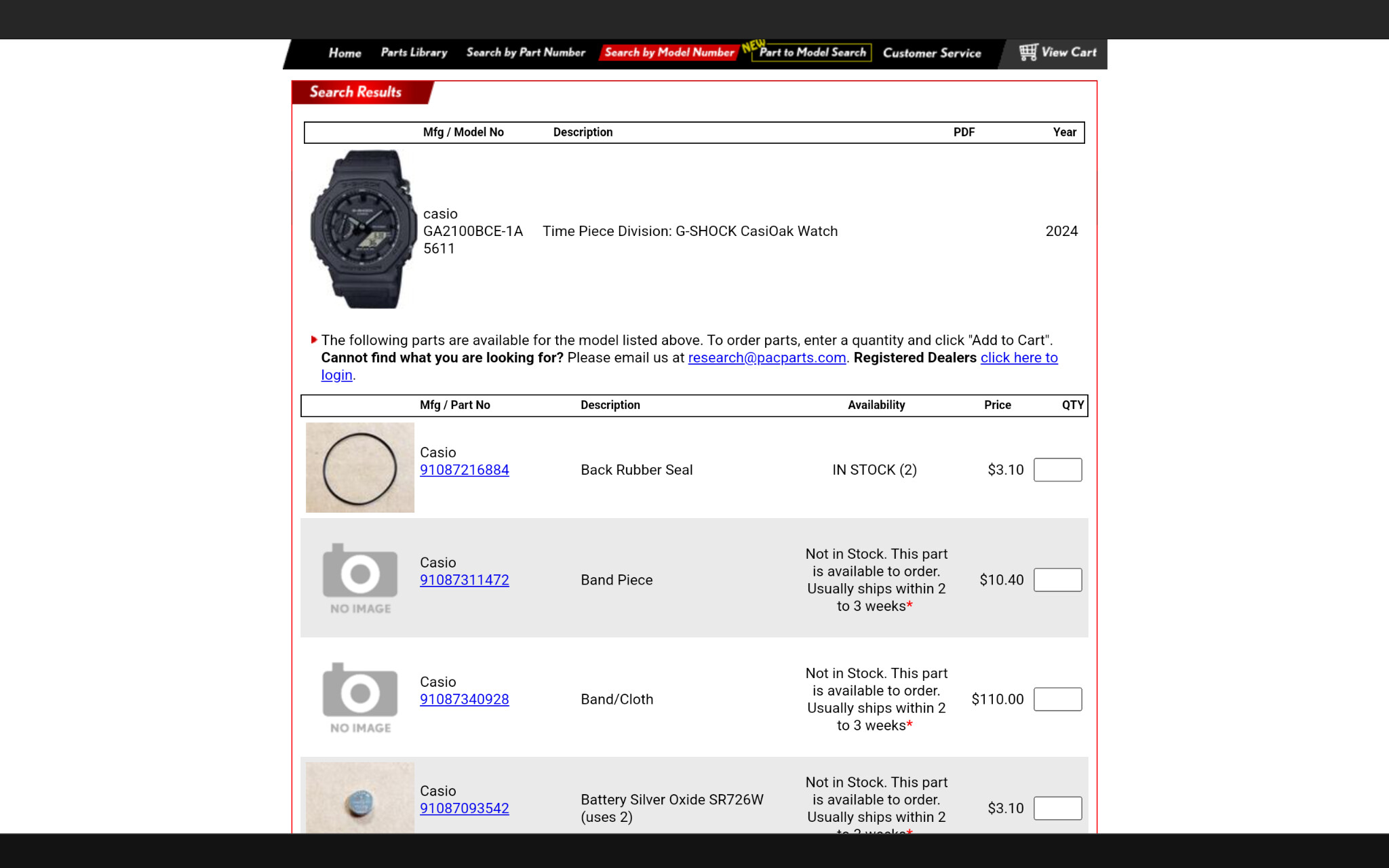Screen dimensions: 1389x868
Task: Click the 'Band Piece' description text
Action: 617,580
